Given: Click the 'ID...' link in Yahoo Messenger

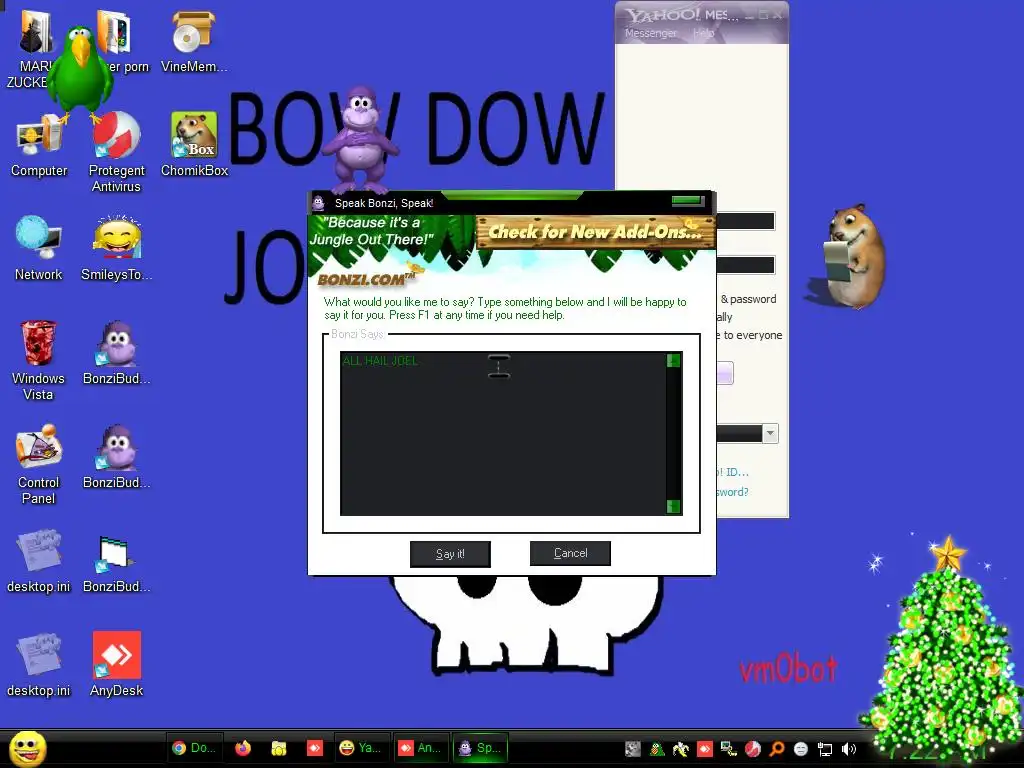Looking at the screenshot, I should click(733, 472).
